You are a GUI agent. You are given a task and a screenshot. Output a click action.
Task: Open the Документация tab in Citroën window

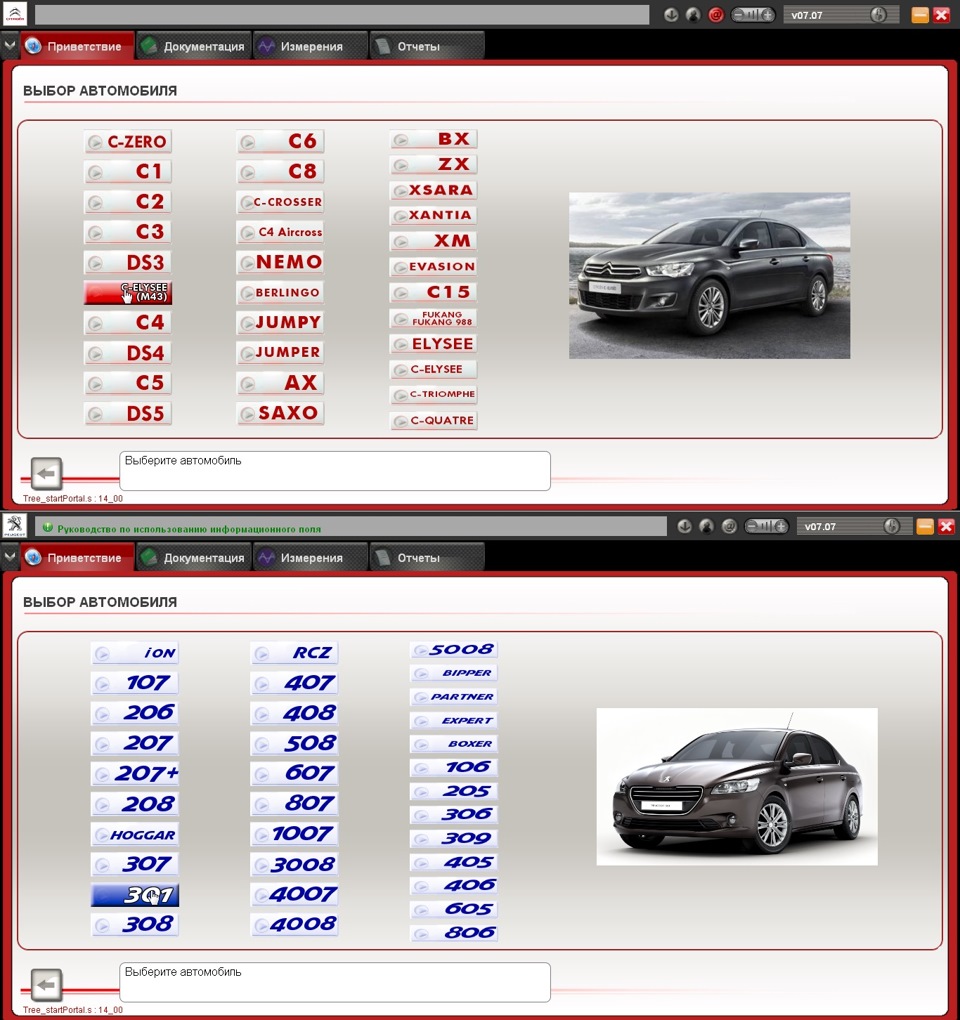pos(194,46)
